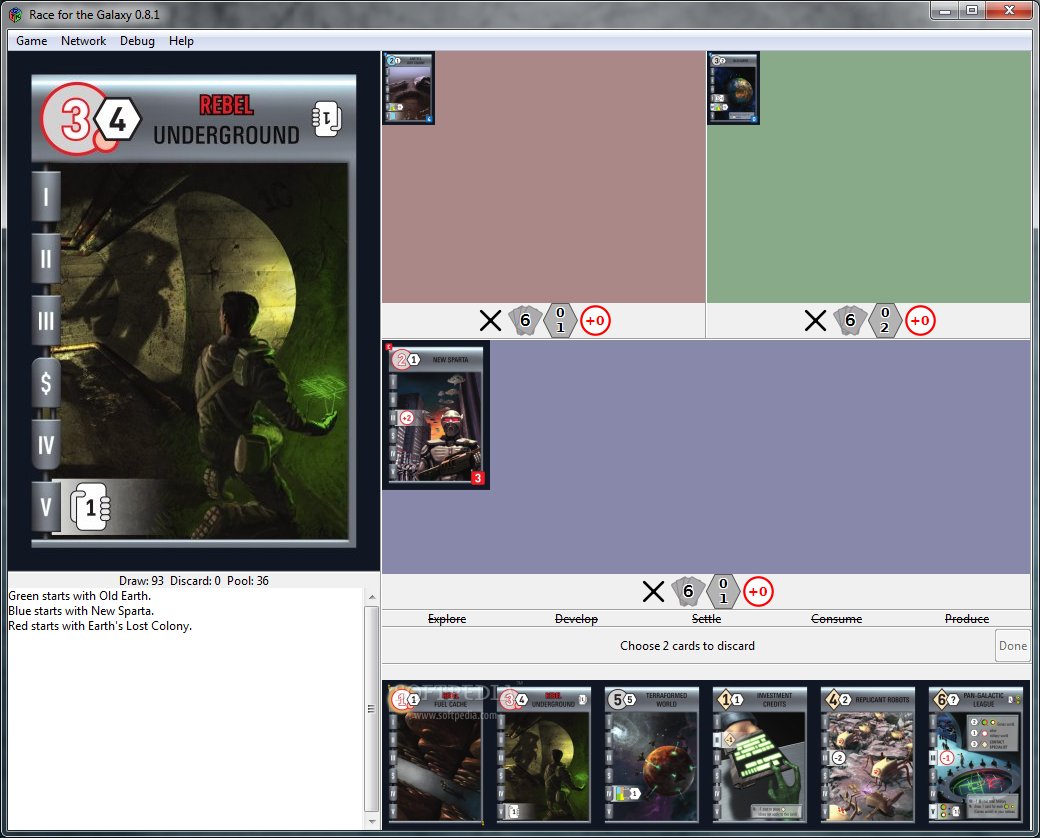Click phase IV tab on large card preview
The width and height of the screenshot is (1040, 838).
tap(46, 445)
